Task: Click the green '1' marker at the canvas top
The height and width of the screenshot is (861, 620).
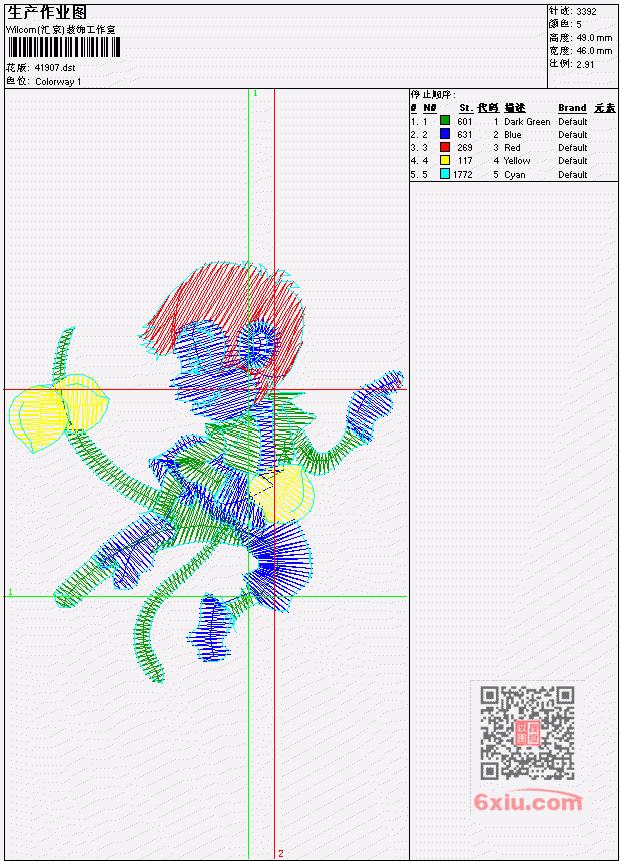Action: pos(255,93)
